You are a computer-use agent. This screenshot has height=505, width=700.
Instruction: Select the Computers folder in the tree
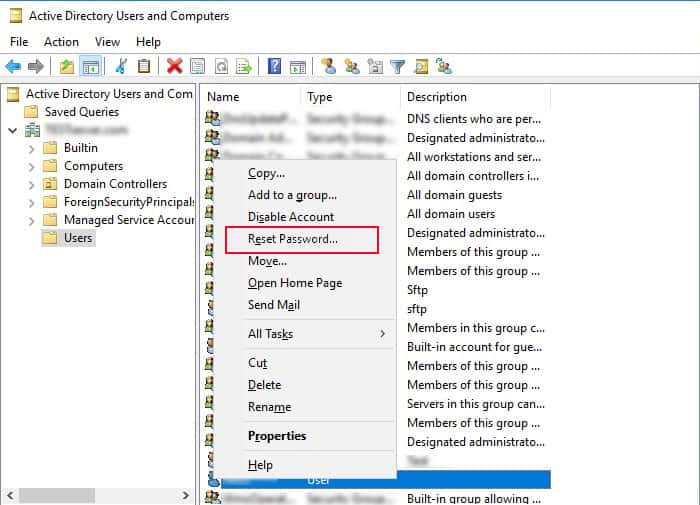[94, 166]
